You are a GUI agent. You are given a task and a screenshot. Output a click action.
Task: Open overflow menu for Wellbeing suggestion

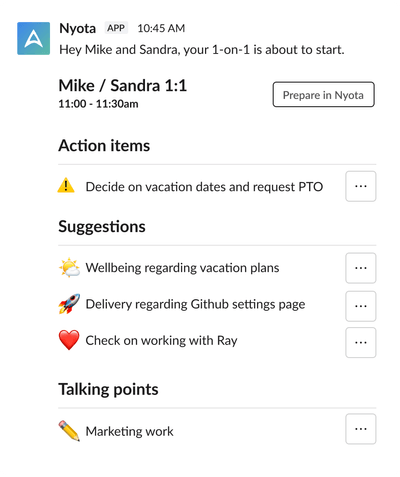(x=361, y=268)
